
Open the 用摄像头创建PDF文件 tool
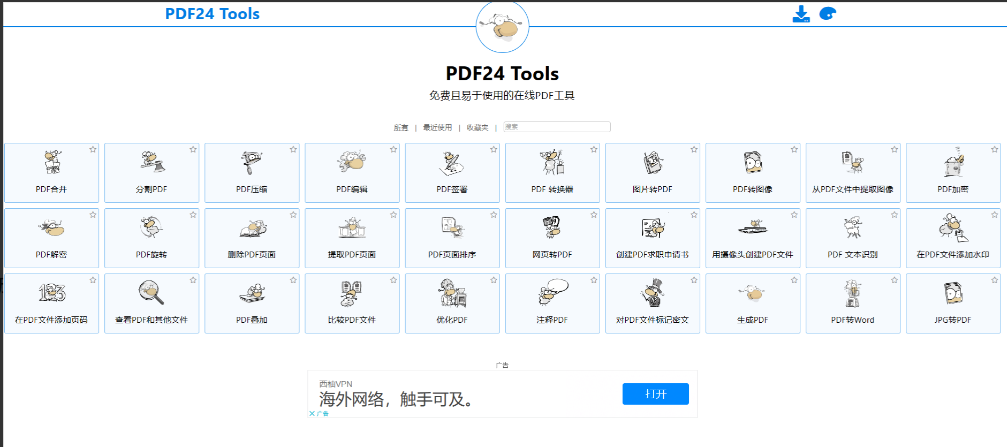click(753, 238)
